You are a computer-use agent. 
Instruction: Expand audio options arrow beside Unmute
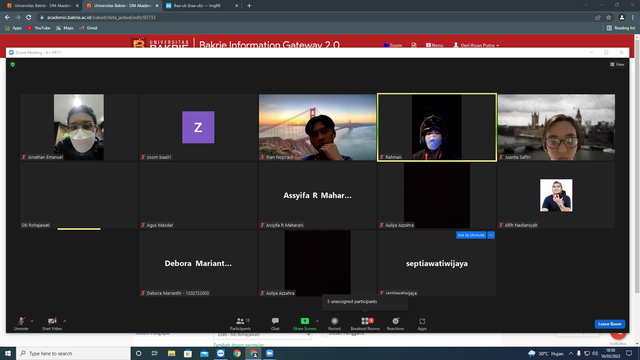[x=32, y=321]
